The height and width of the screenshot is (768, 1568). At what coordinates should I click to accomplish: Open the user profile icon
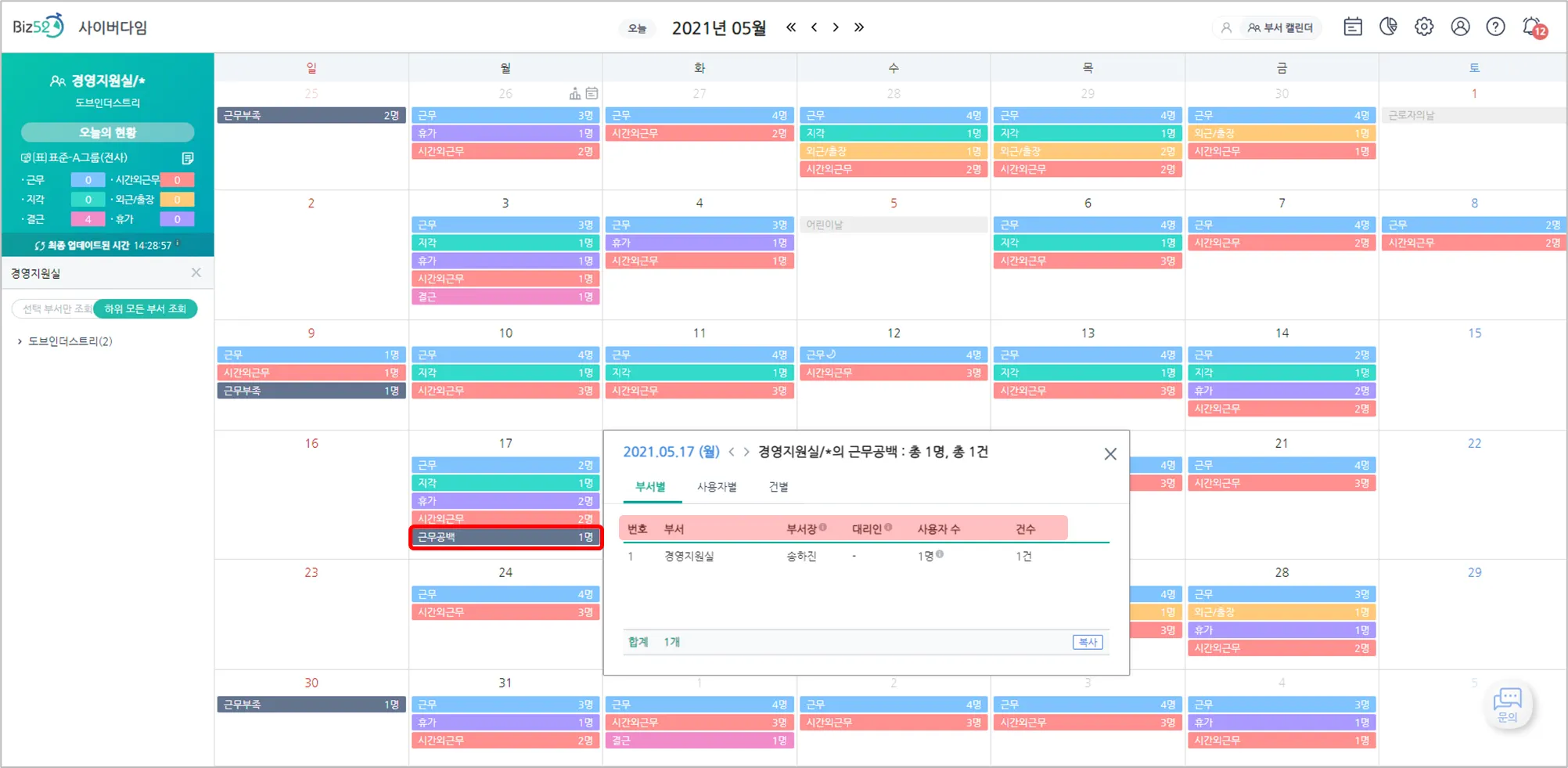tap(1460, 27)
